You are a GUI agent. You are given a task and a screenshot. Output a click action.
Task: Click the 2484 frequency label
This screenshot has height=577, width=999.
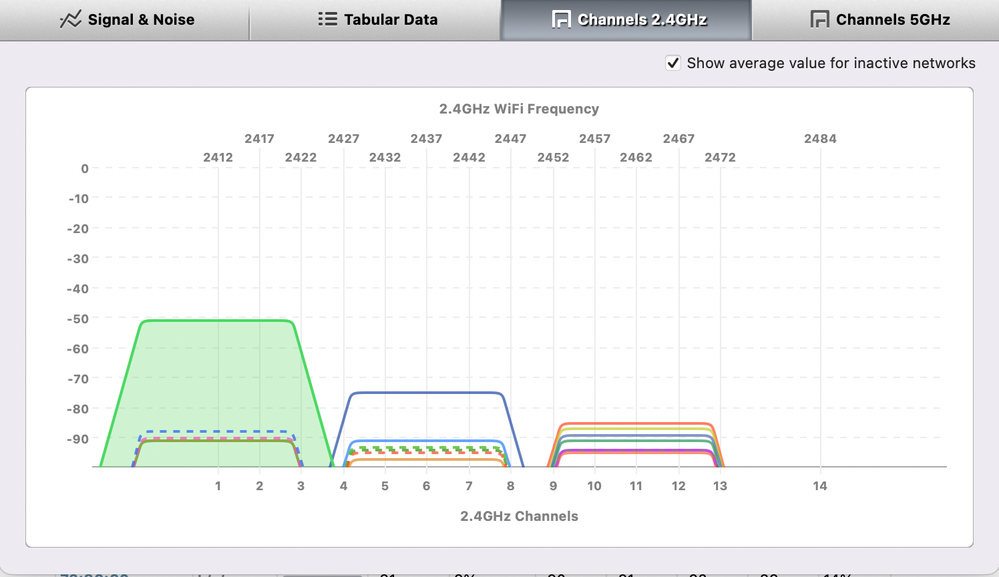tap(820, 139)
